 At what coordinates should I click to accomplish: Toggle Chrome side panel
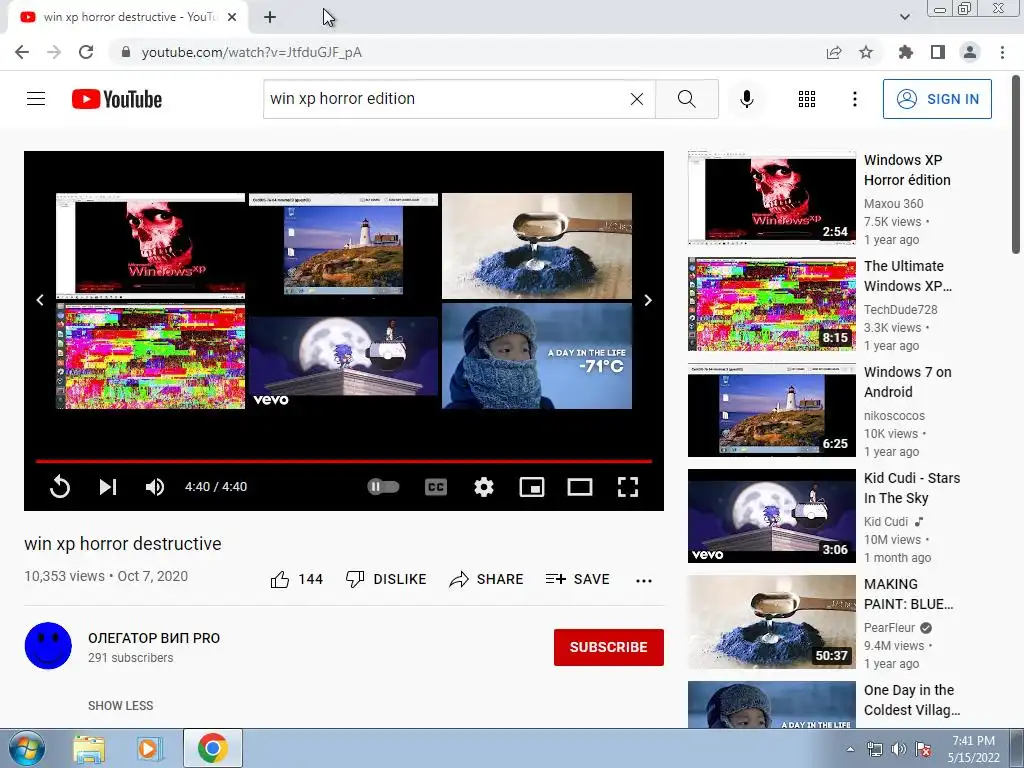coord(938,52)
